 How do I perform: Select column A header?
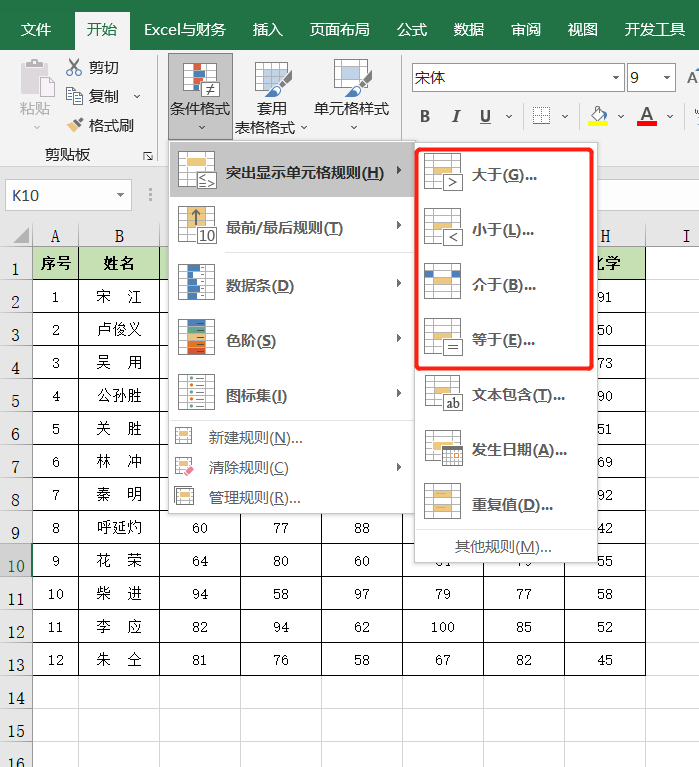pyautogui.click(x=55, y=236)
